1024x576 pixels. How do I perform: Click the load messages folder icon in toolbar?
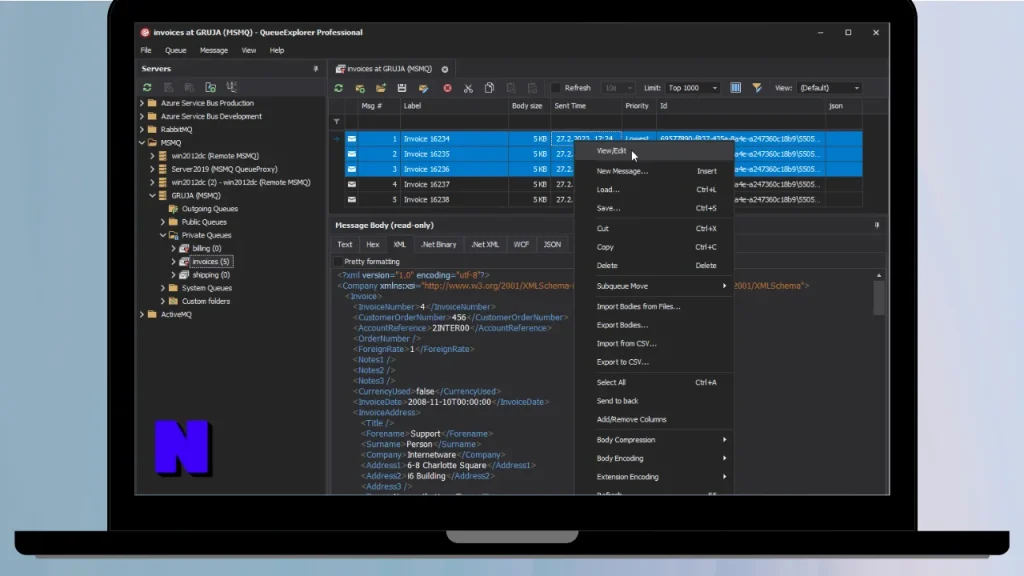point(381,88)
